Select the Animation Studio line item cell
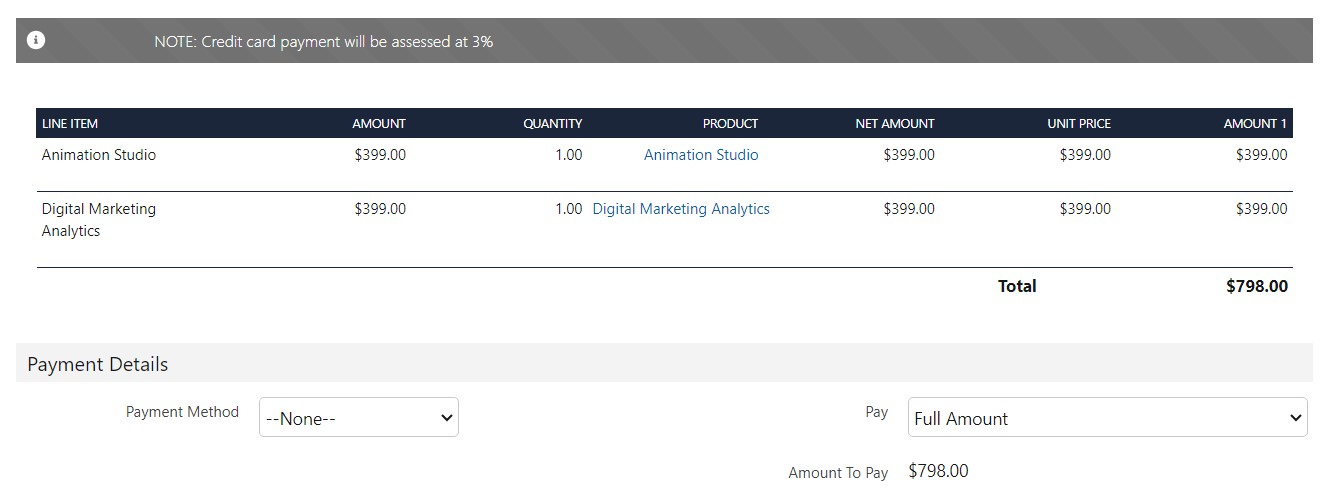 click(x=99, y=155)
